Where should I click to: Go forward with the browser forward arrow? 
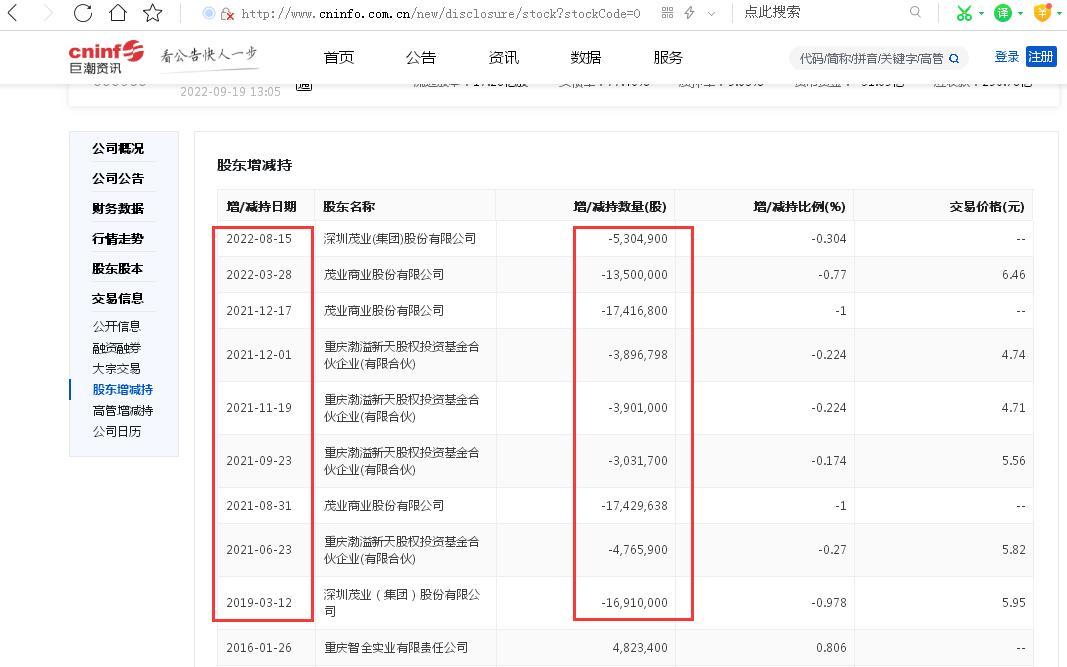click(48, 12)
